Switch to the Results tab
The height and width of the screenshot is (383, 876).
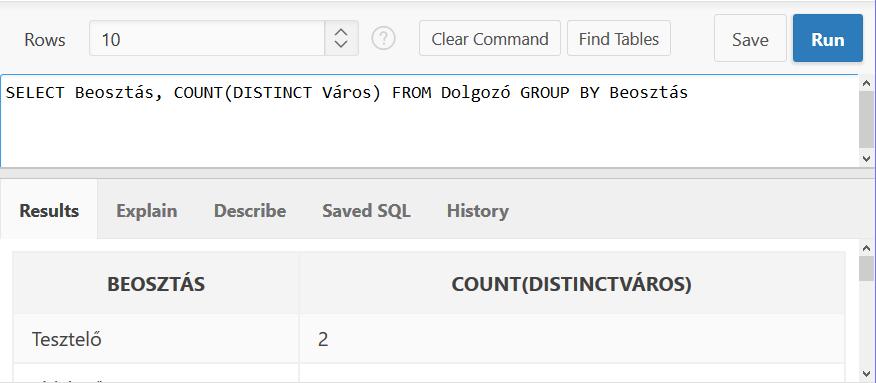(49, 210)
